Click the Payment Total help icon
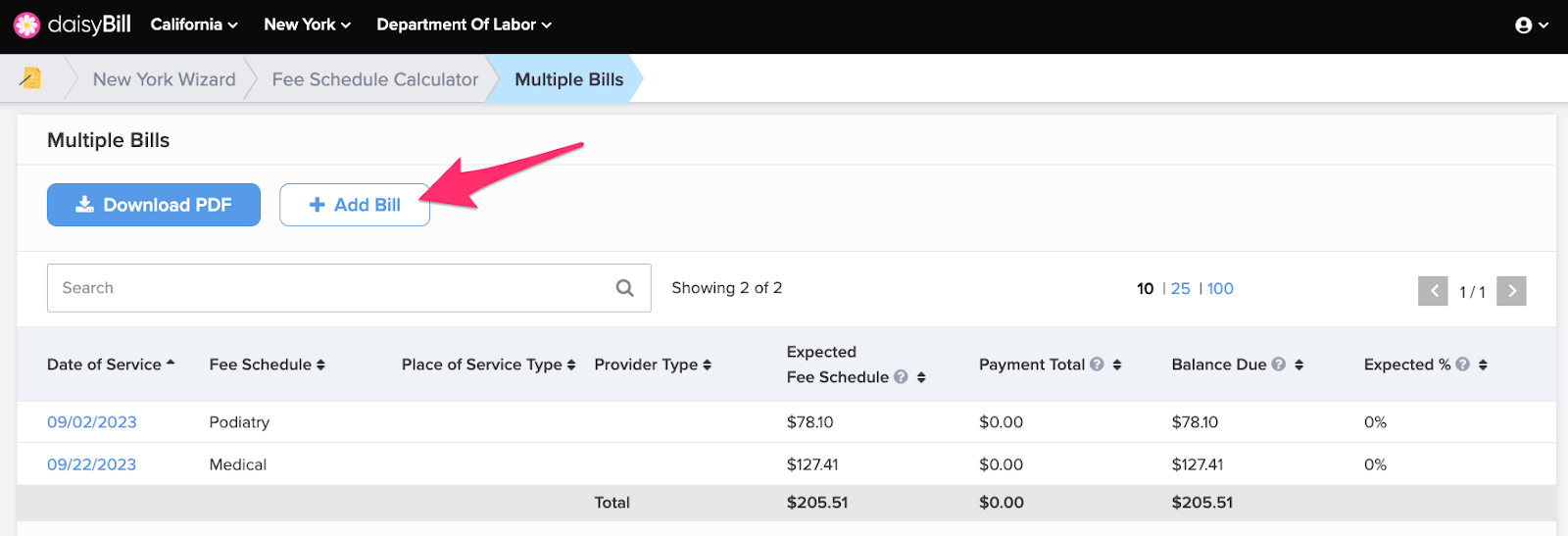 click(1097, 365)
